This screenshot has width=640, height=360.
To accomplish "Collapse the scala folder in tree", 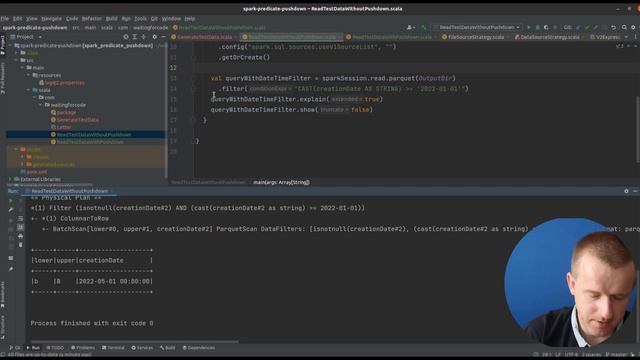I will (x=28, y=90).
